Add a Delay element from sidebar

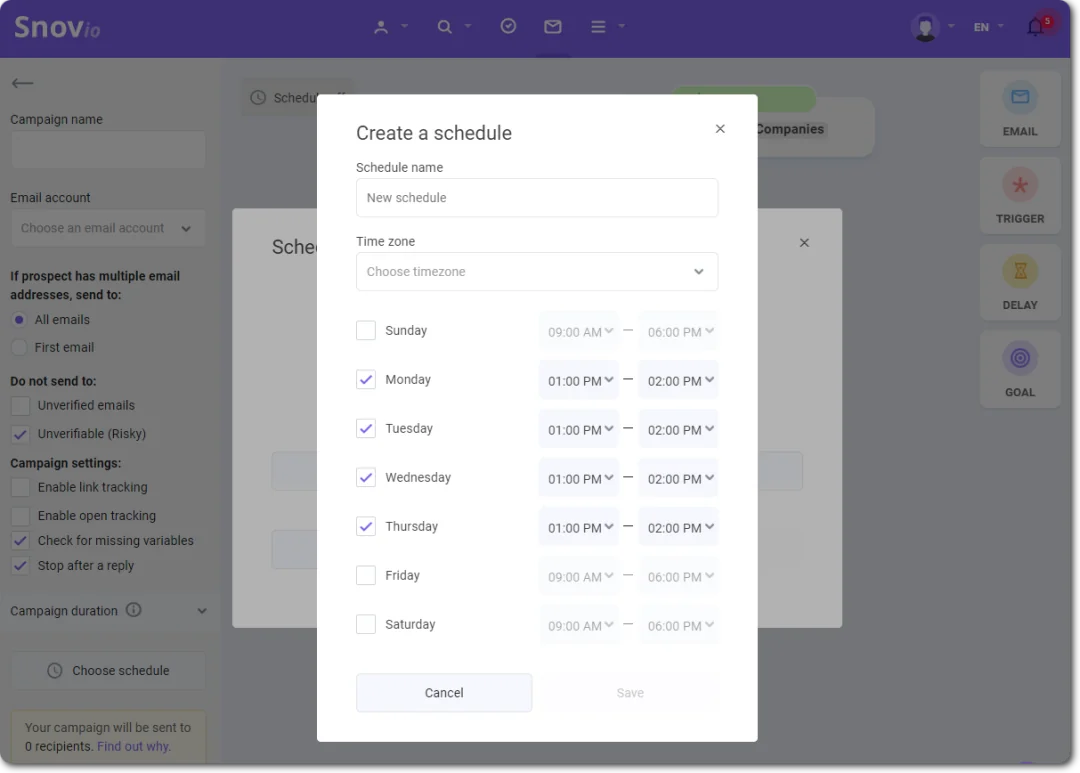click(x=1019, y=282)
